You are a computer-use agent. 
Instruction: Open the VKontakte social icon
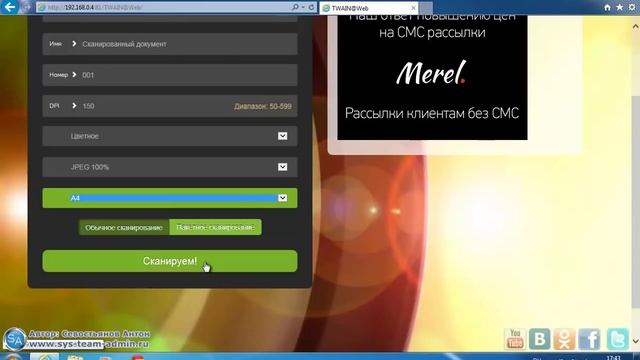click(x=540, y=339)
